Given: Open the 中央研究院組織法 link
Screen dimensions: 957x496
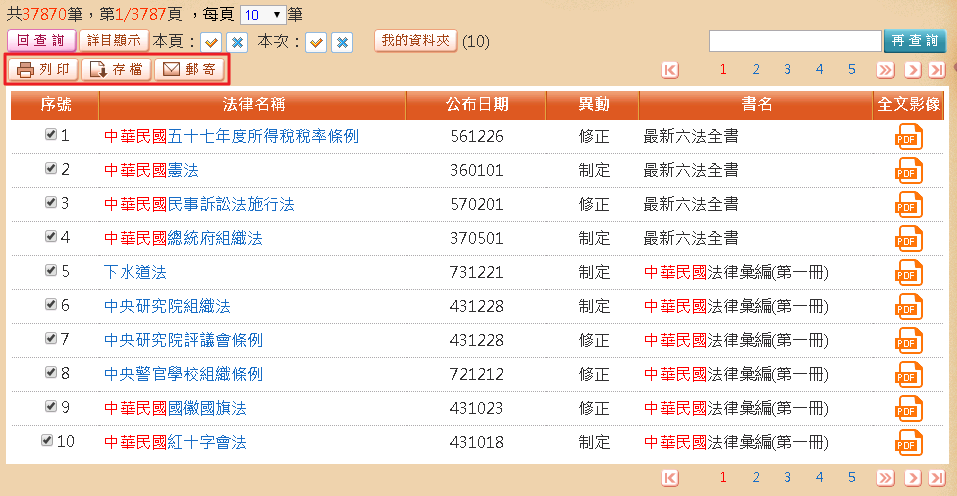Looking at the screenshot, I should (167, 306).
